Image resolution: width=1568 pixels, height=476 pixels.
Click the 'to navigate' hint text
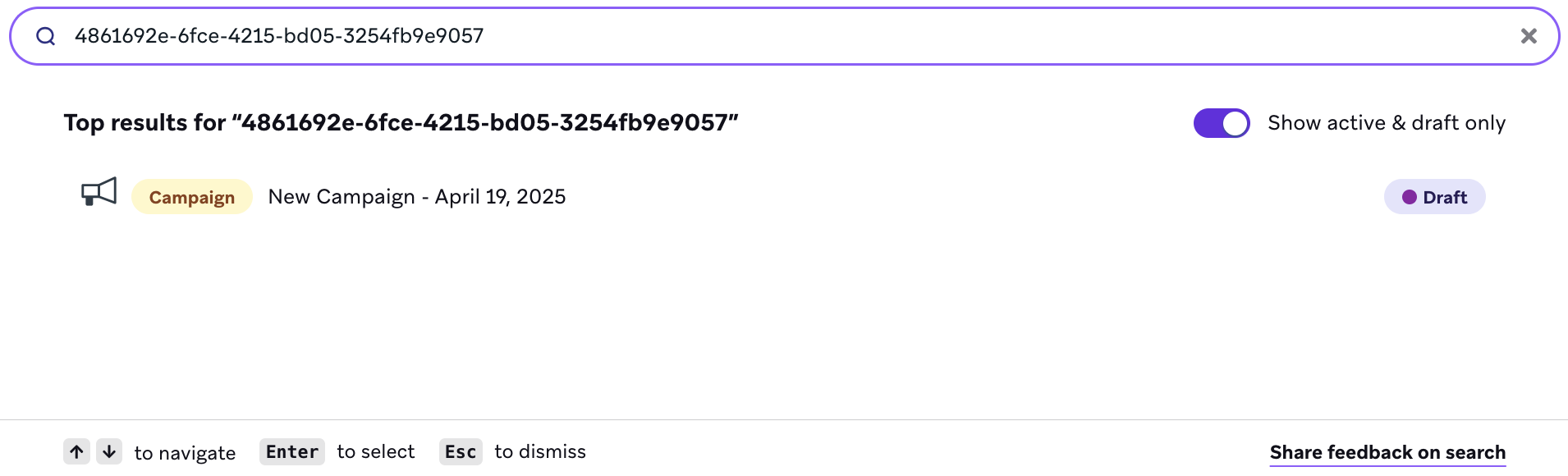point(185,453)
